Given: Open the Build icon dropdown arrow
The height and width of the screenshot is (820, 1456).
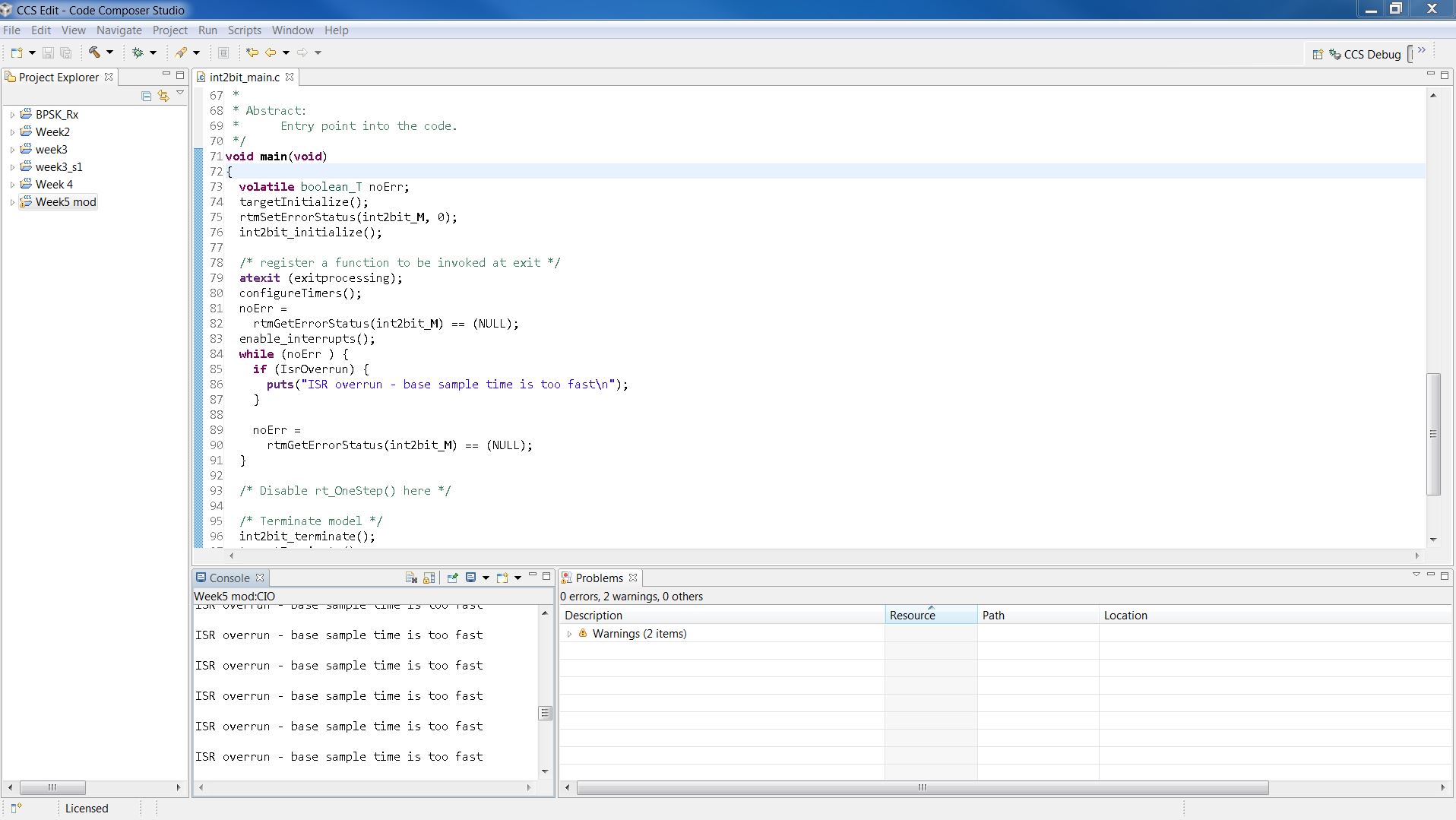Looking at the screenshot, I should coord(109,52).
